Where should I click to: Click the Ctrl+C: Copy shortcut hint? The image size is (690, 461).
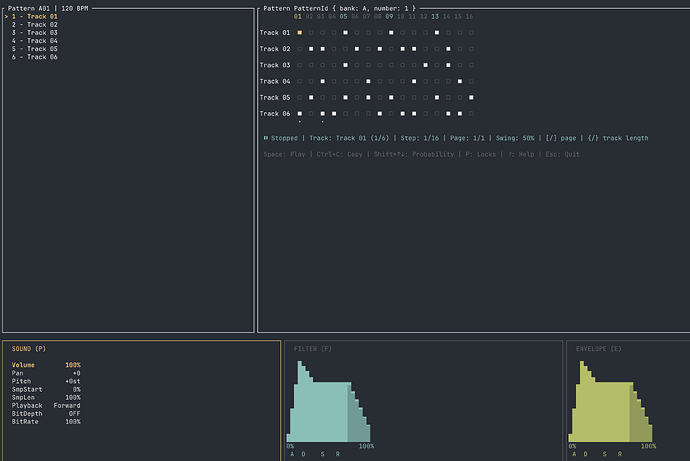tap(340, 154)
